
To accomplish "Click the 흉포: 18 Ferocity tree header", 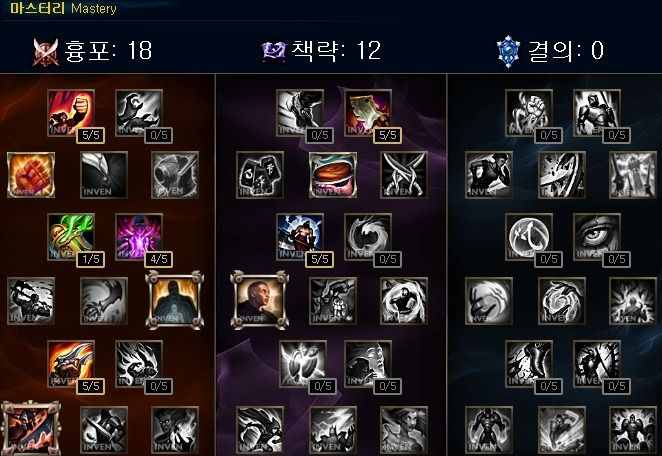I will (x=92, y=51).
